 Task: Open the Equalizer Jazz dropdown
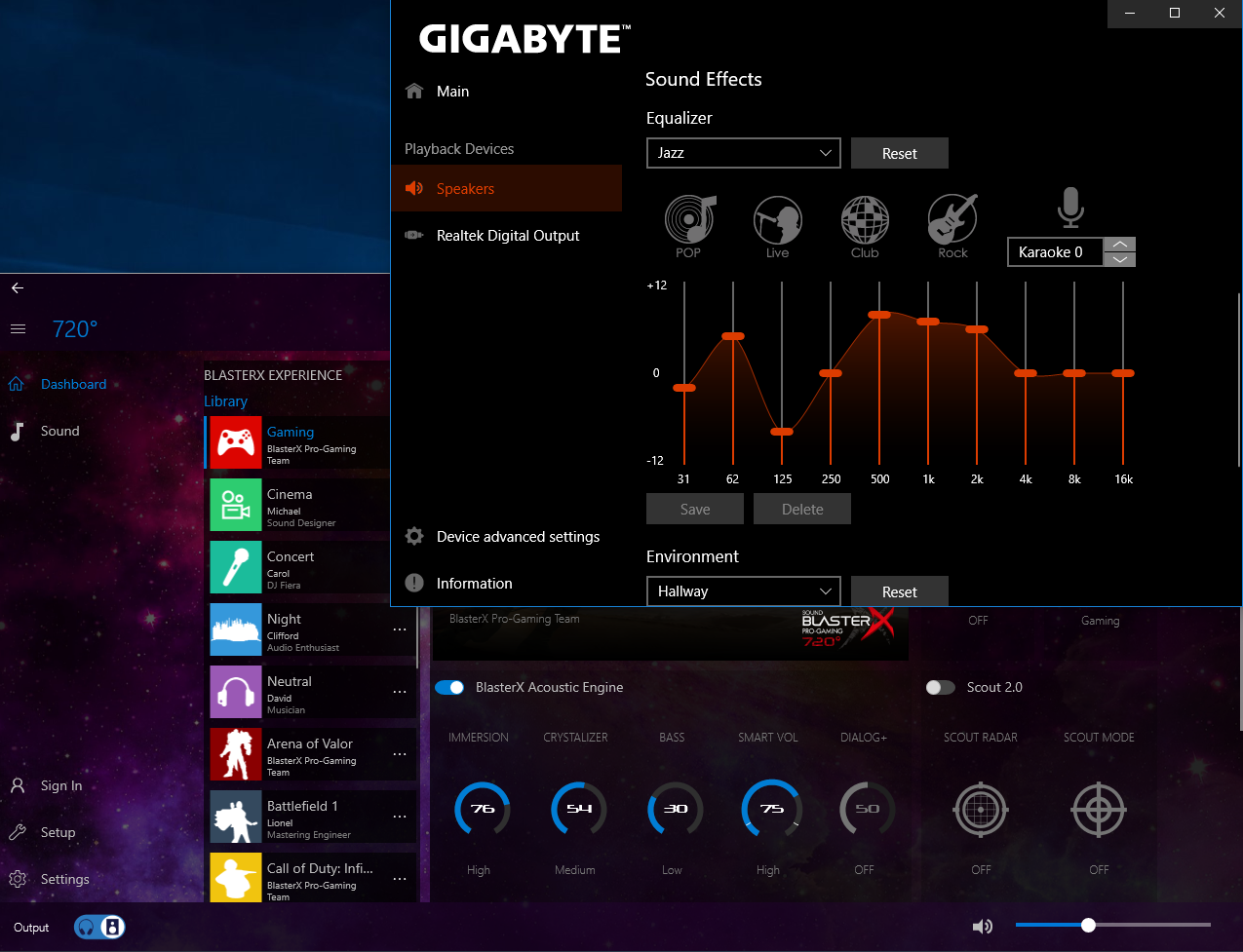pyautogui.click(x=743, y=153)
